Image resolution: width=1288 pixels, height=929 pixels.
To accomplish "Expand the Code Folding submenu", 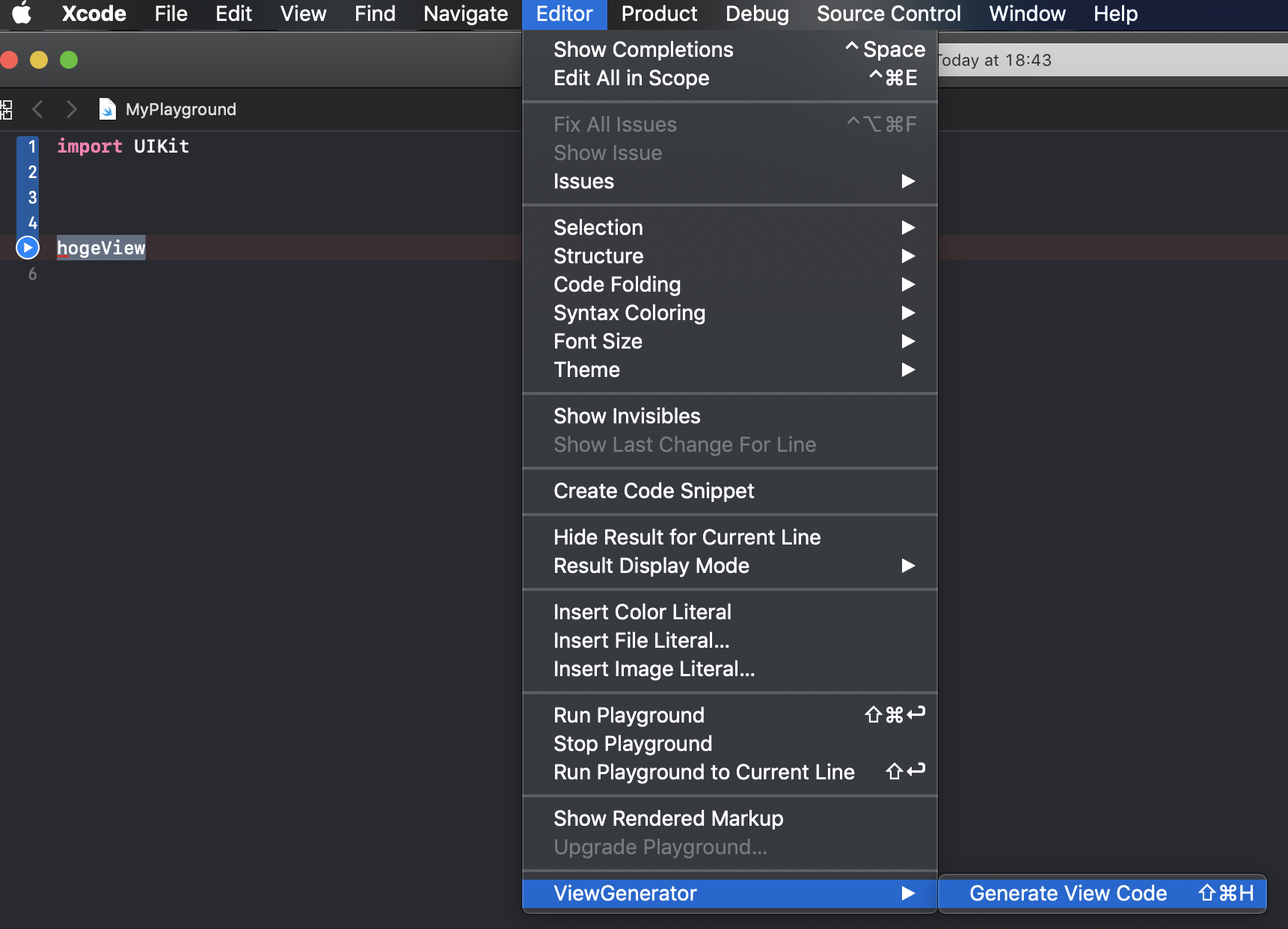I will click(x=730, y=284).
